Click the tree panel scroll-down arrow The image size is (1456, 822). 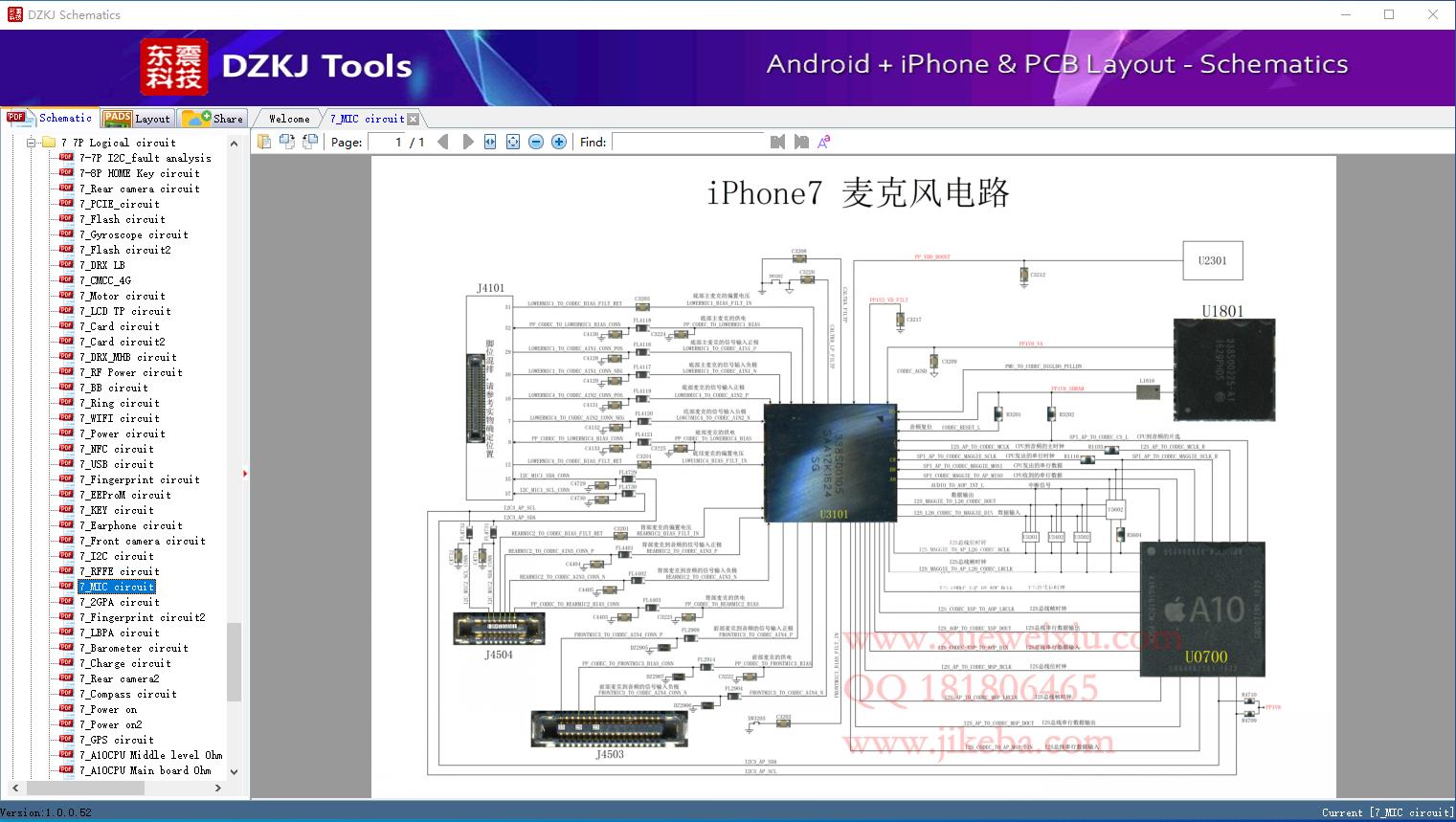(234, 771)
